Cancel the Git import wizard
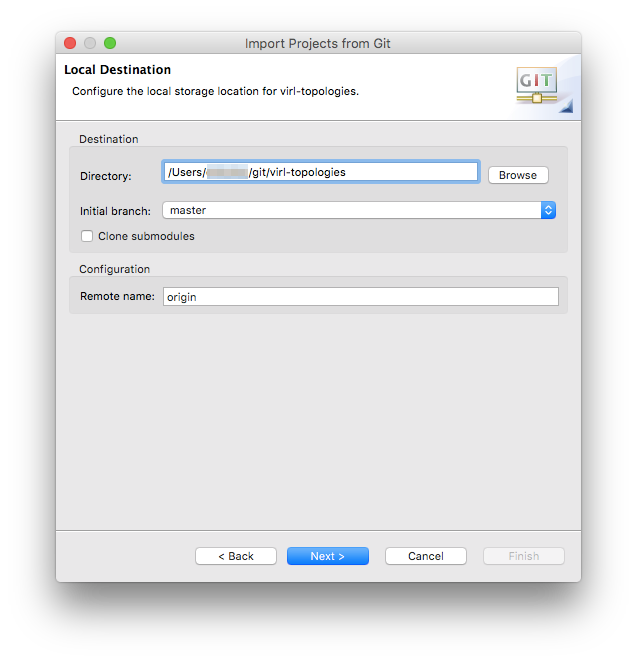Image resolution: width=637 pixels, height=662 pixels. pos(426,556)
